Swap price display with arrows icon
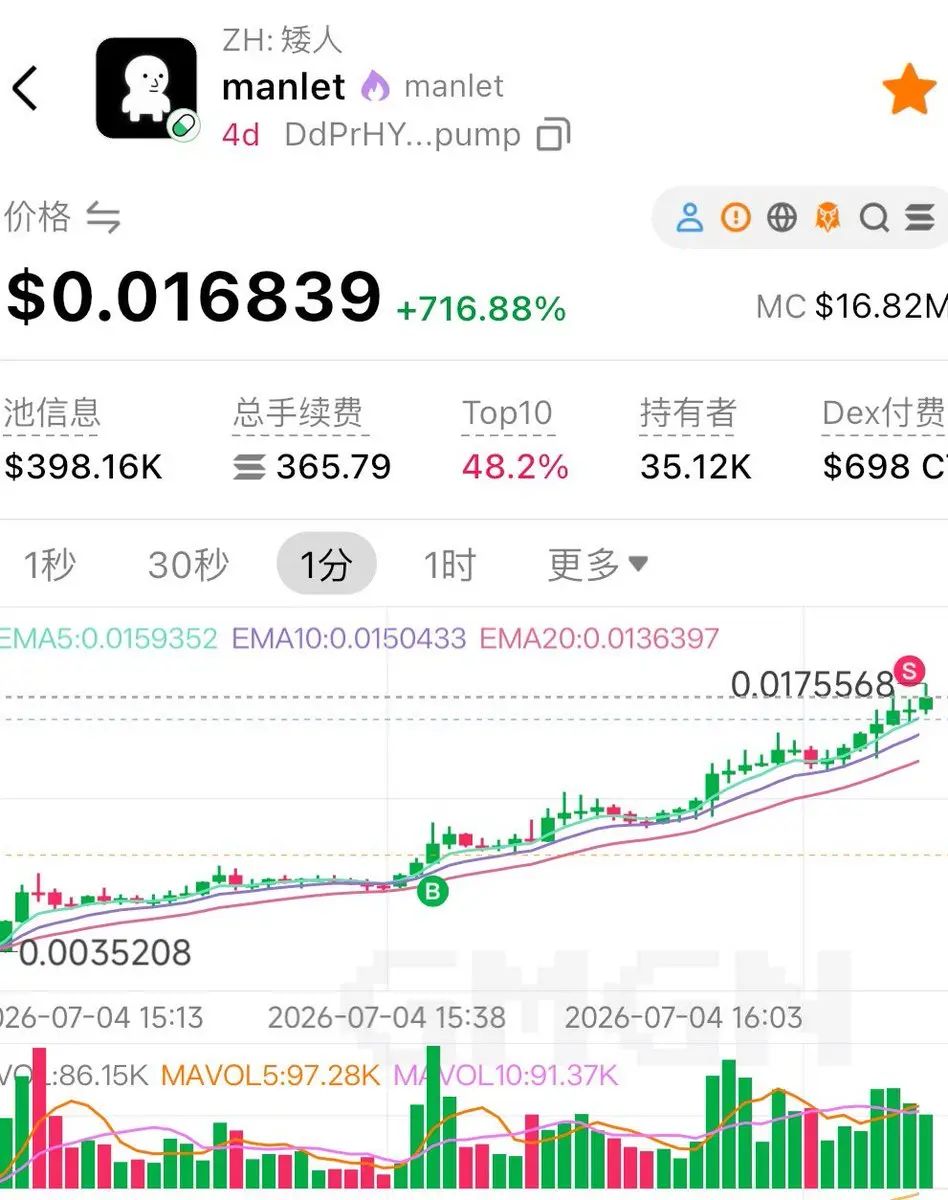Screen dimensions: 948x1200 pyautogui.click(x=103, y=217)
